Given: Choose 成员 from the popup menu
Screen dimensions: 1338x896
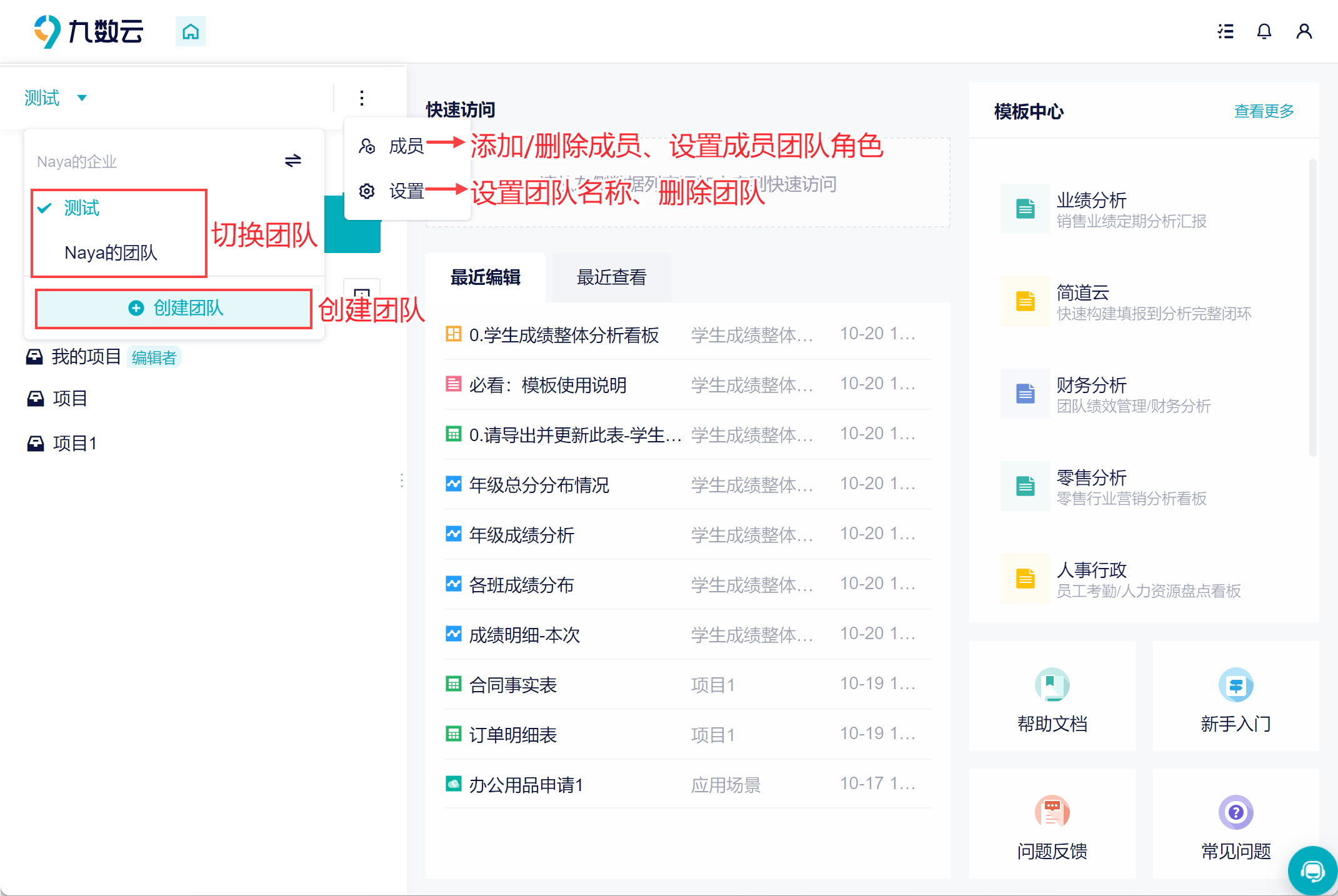Looking at the screenshot, I should pyautogui.click(x=406, y=146).
